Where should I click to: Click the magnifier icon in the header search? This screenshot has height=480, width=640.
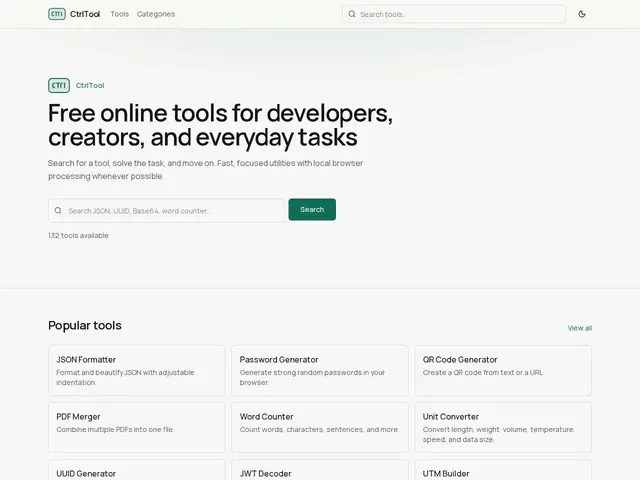[352, 14]
